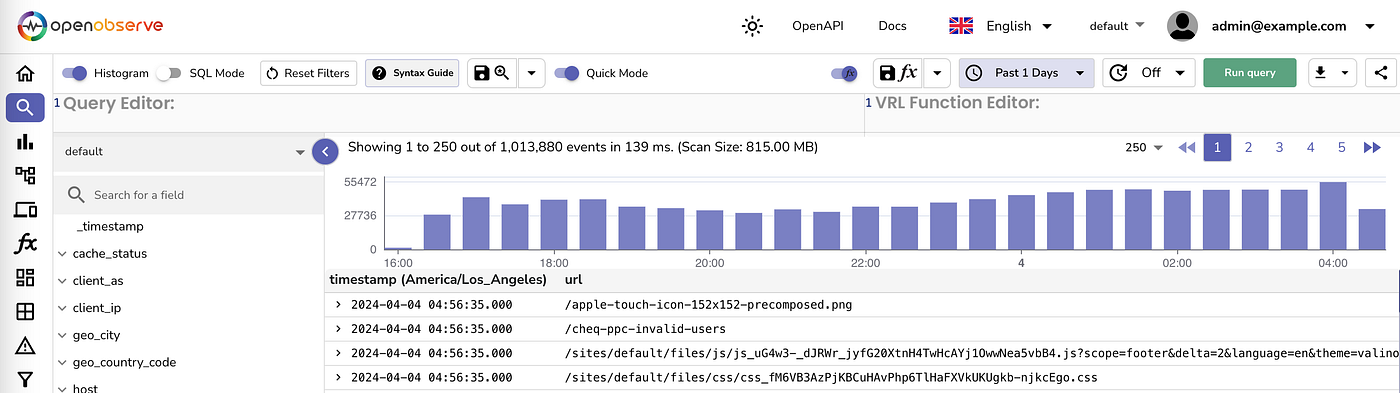Open saved functions dropdown arrow
The width and height of the screenshot is (1400, 393).
coord(936,73)
